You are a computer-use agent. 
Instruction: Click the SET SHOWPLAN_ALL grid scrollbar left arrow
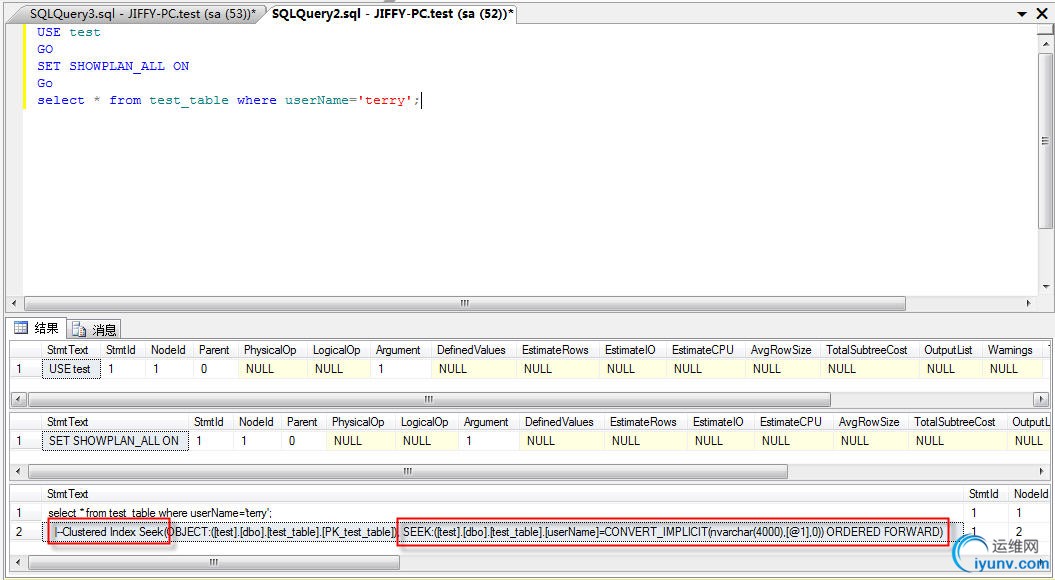pos(18,471)
